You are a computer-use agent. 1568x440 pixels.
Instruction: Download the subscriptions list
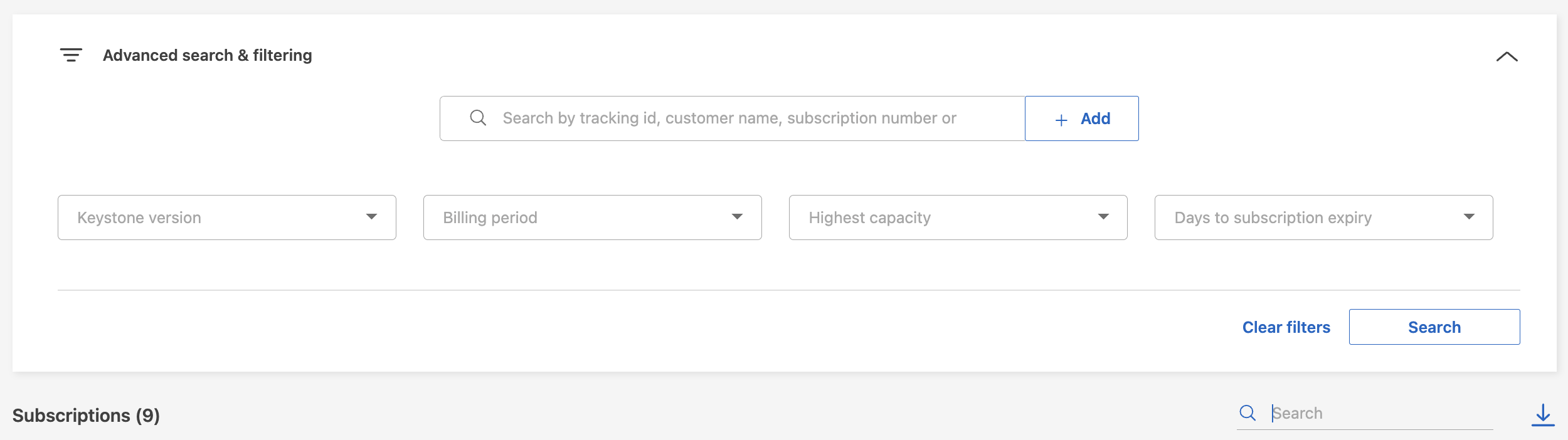[1543, 415]
